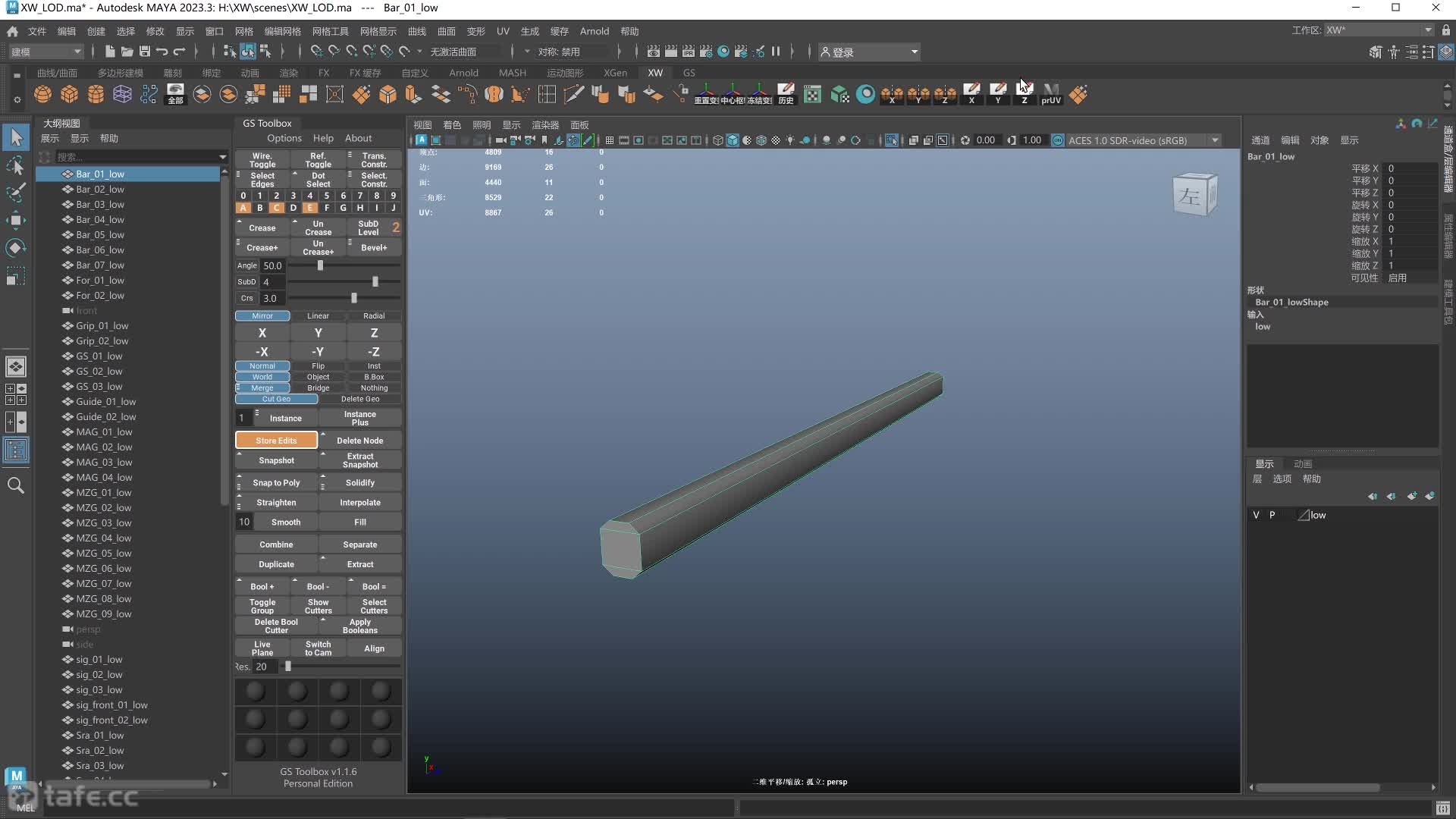1456x819 pixels.
Task: Open scene with the folder icon
Action: [127, 52]
